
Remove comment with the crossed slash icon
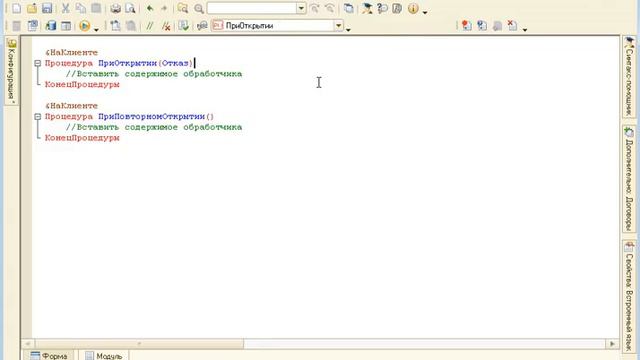point(166,26)
